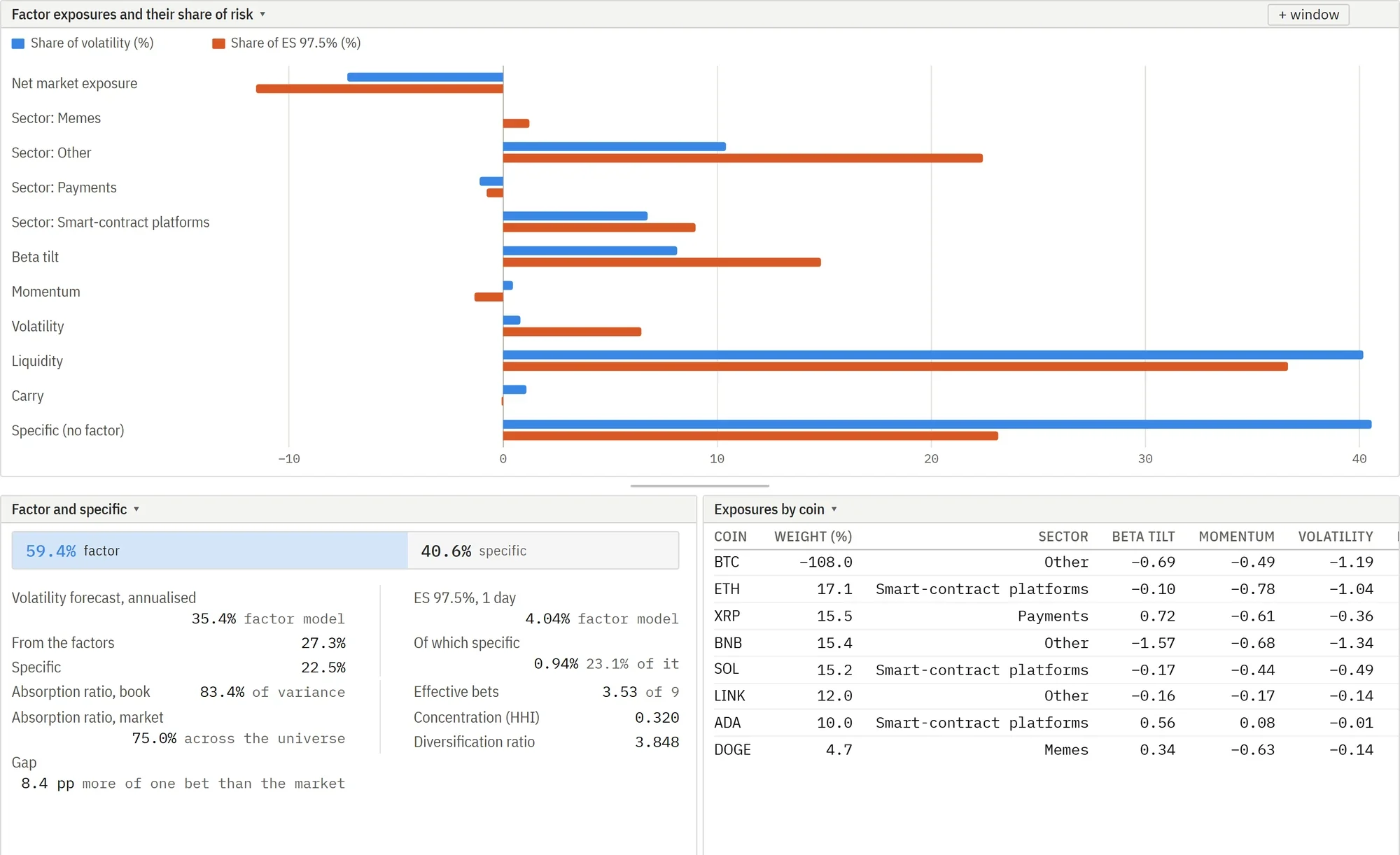Click the '+ window' button
1400x855 pixels.
coord(1308,15)
